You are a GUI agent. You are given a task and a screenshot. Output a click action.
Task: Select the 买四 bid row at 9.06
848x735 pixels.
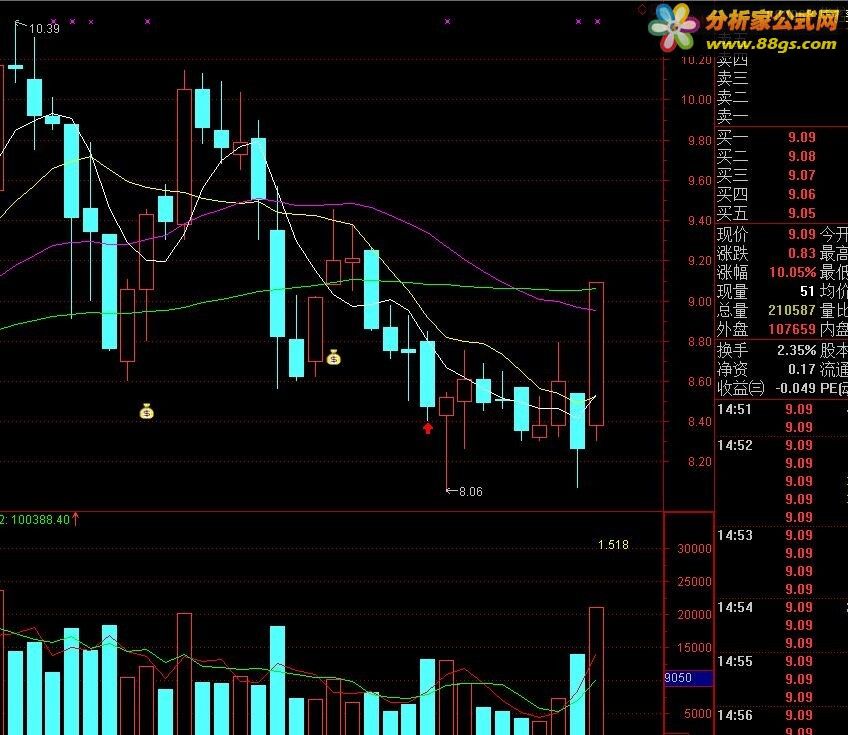pyautogui.click(x=781, y=194)
